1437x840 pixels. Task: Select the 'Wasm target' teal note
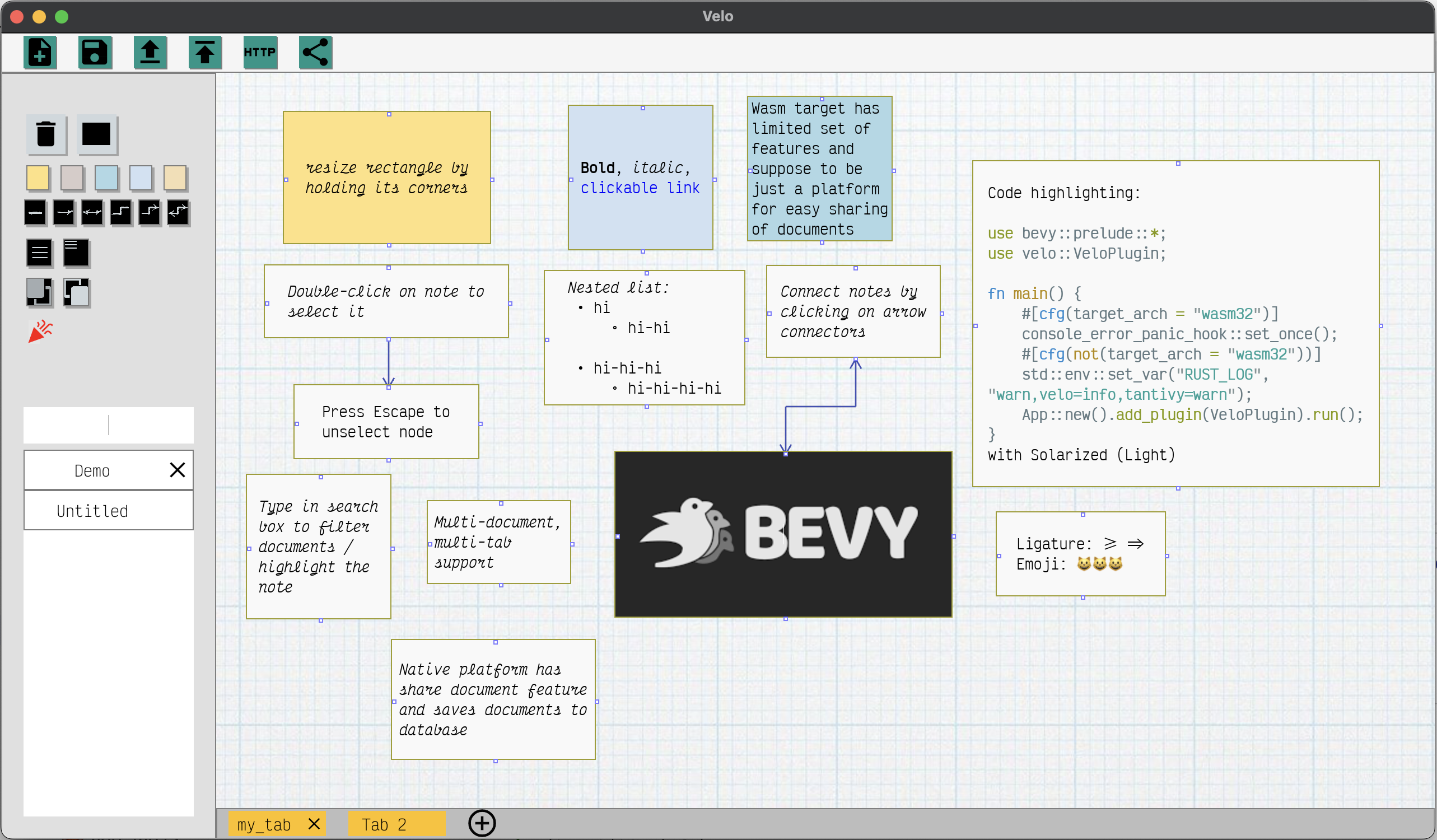click(x=819, y=169)
